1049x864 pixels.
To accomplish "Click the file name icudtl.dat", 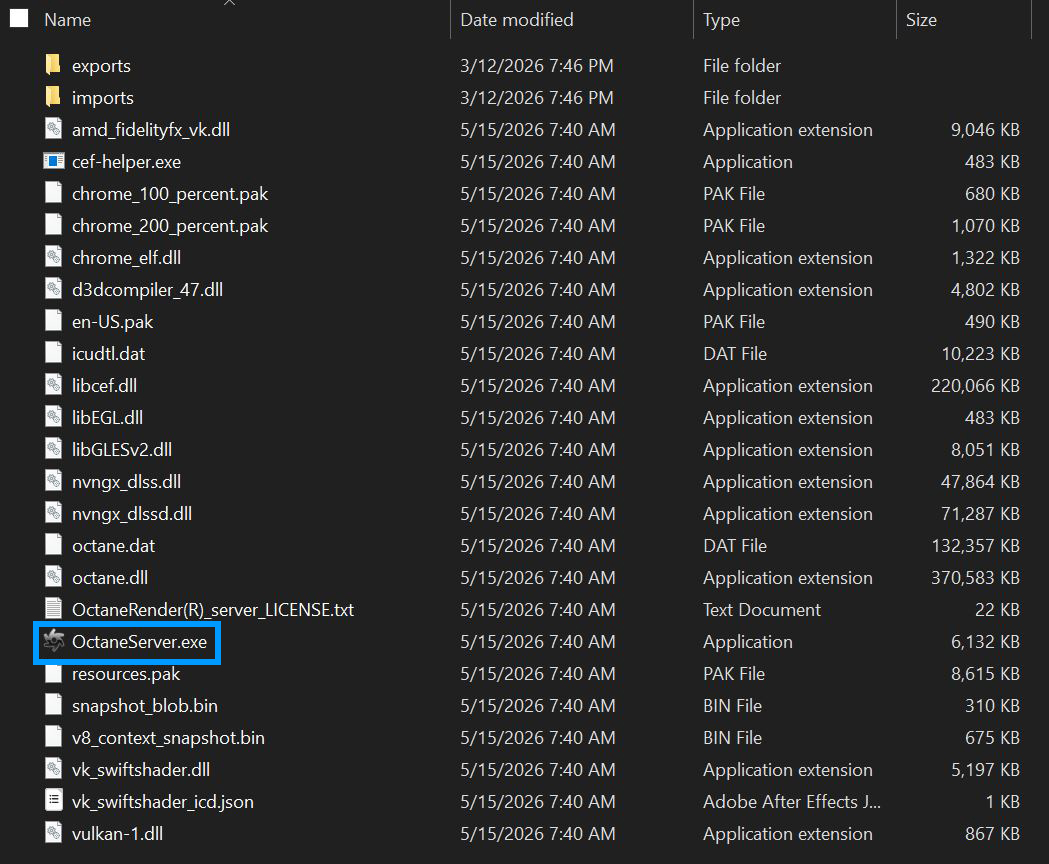I will click(x=108, y=353).
